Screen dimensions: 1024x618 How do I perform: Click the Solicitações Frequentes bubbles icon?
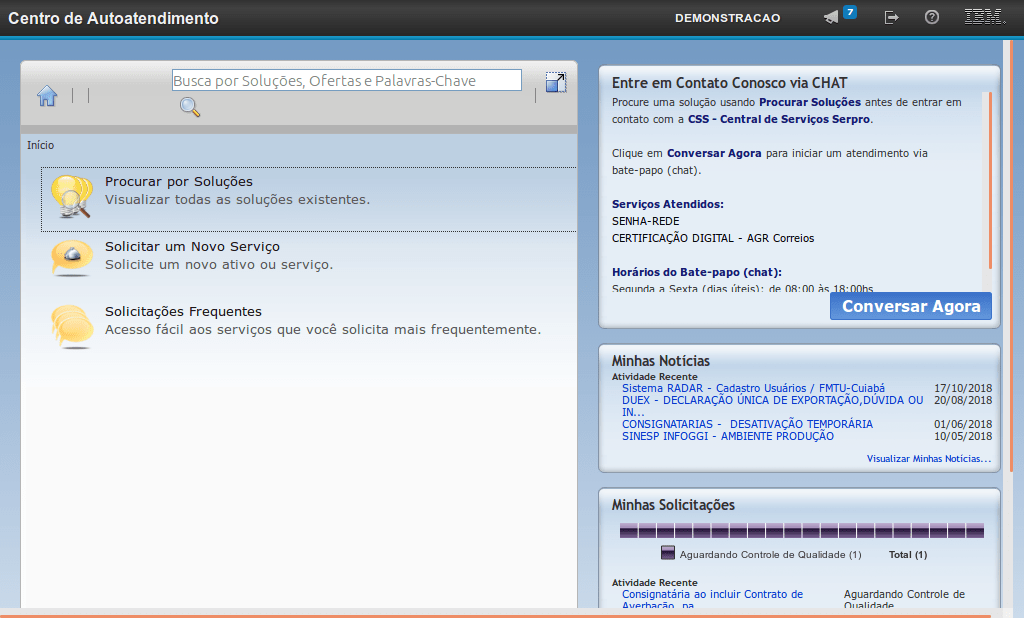click(72, 327)
